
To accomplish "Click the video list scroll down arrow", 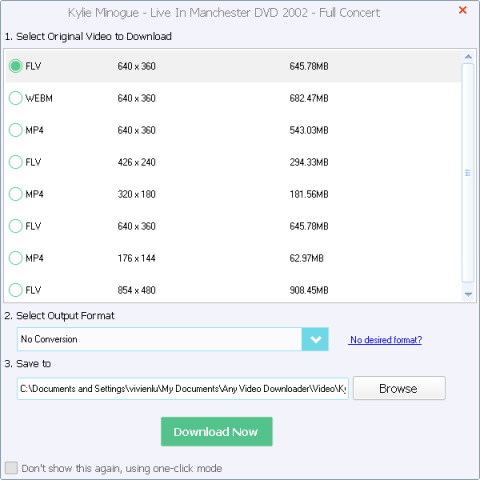I will point(468,294).
